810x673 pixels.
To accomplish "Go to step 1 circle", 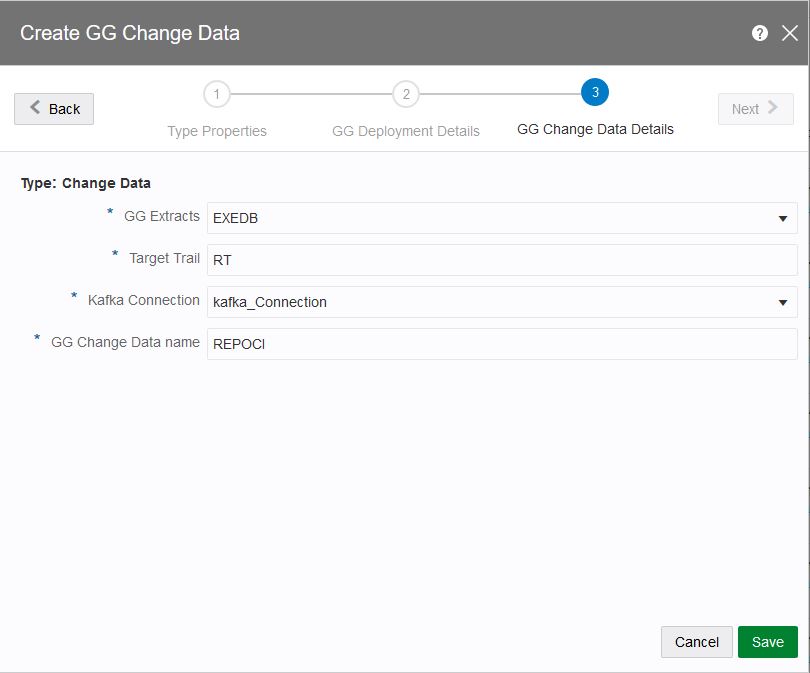I will click(216, 94).
